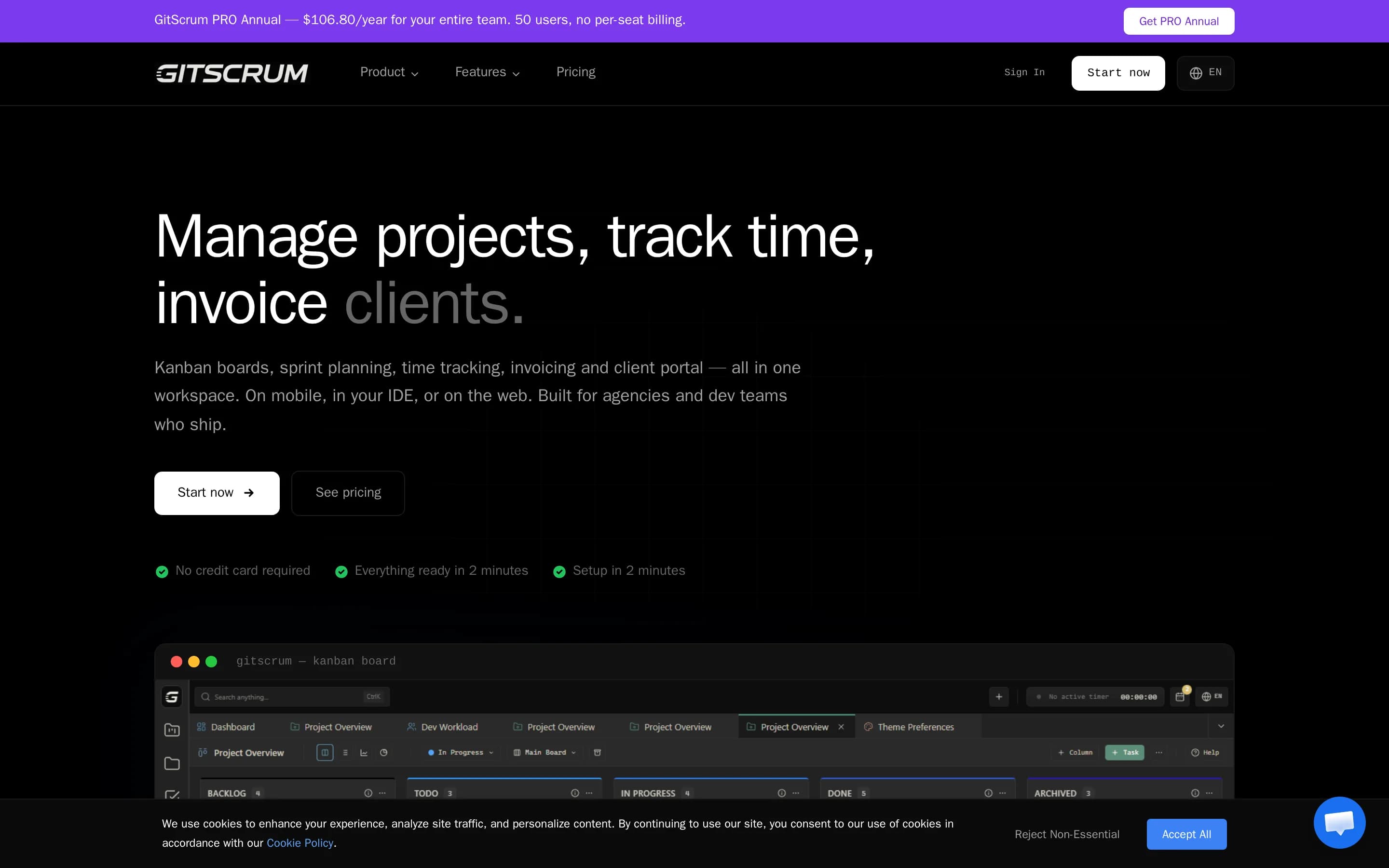Accept all cookies
Screen dimensions: 1389x868
click(x=1186, y=834)
